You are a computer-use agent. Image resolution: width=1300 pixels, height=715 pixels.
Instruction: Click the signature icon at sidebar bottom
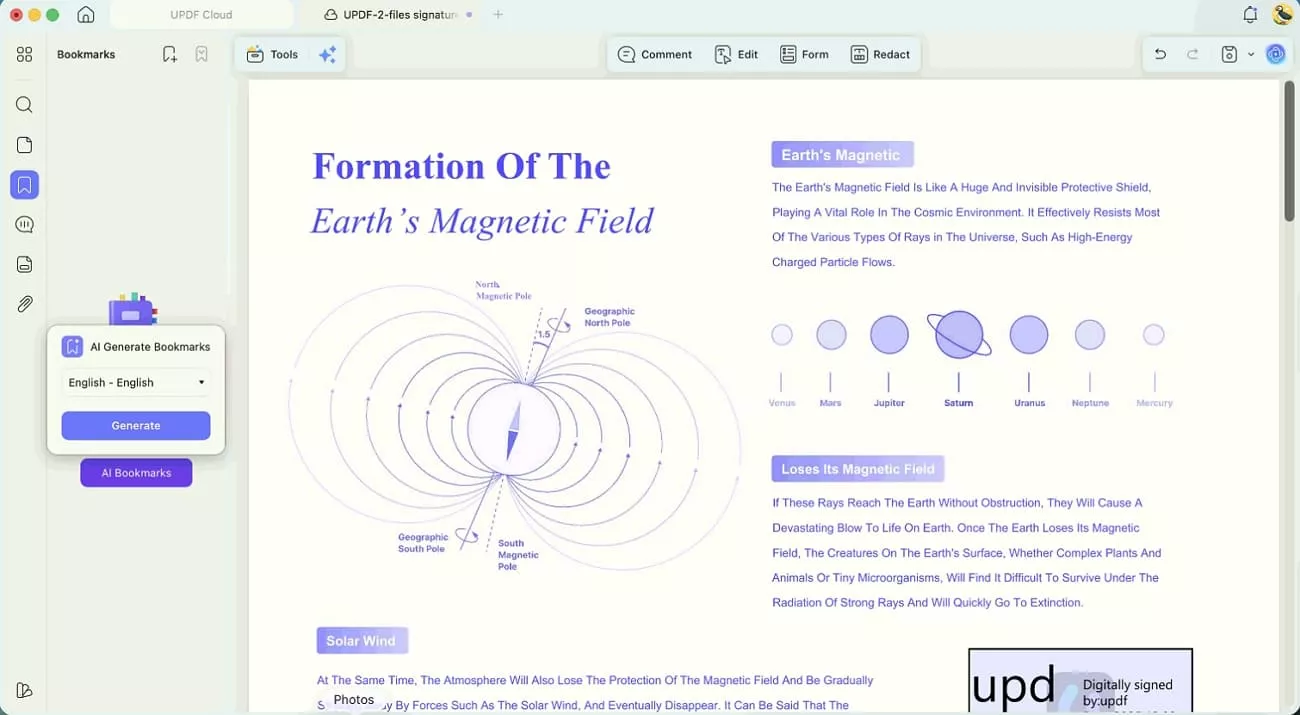(x=24, y=690)
